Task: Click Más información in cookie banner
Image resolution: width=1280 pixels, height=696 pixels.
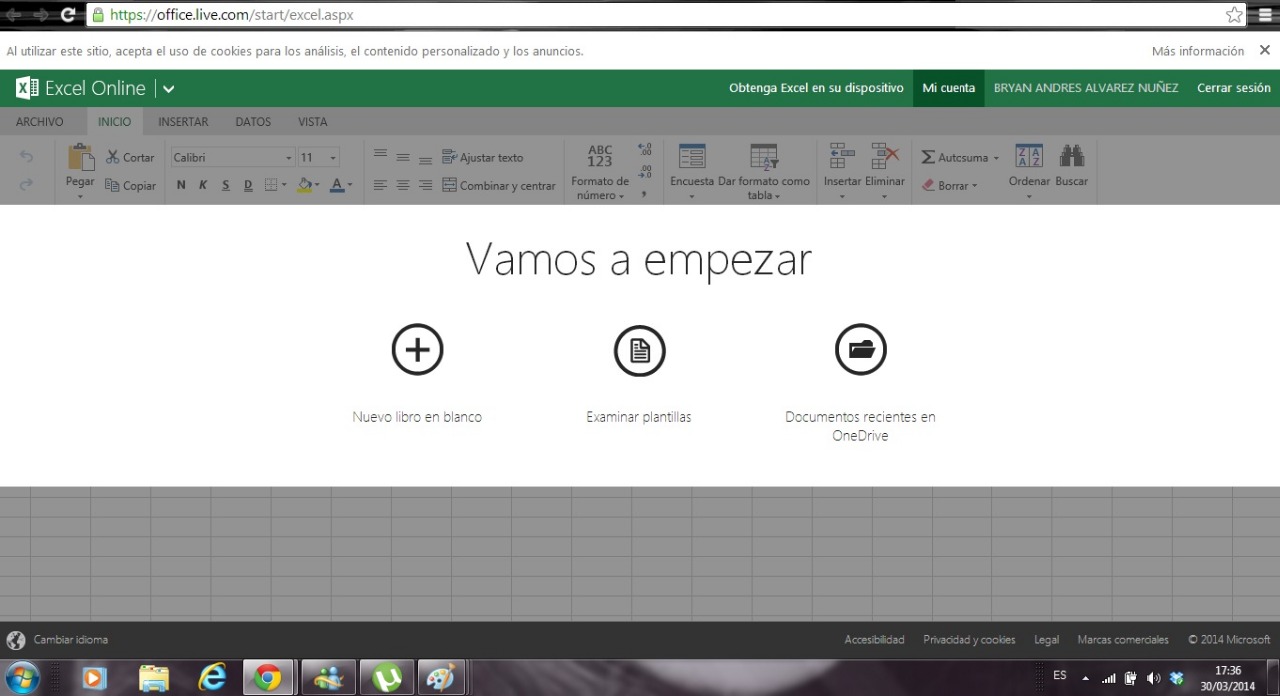Action: [1197, 51]
